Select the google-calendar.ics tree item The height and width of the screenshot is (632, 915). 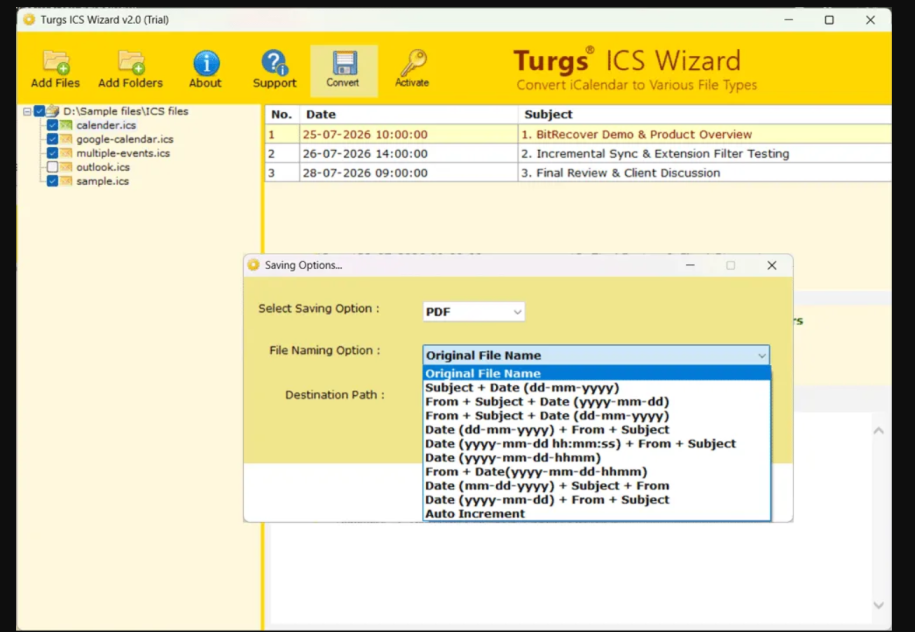(125, 139)
